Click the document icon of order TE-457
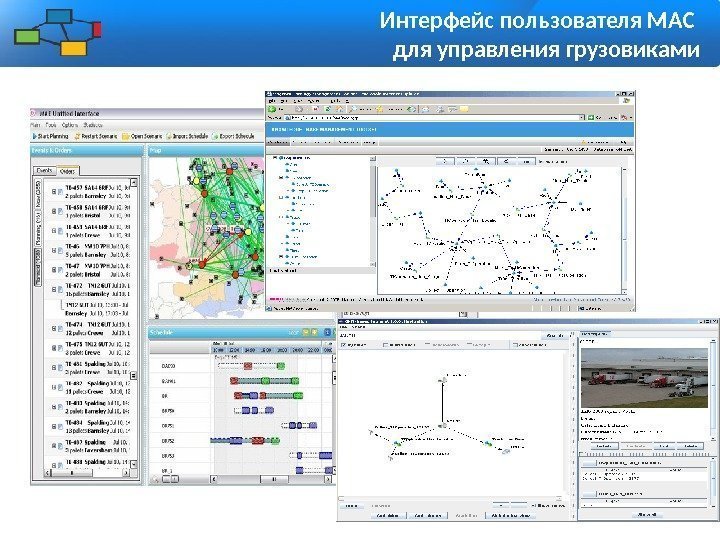This screenshot has height=540, width=720. point(60,192)
